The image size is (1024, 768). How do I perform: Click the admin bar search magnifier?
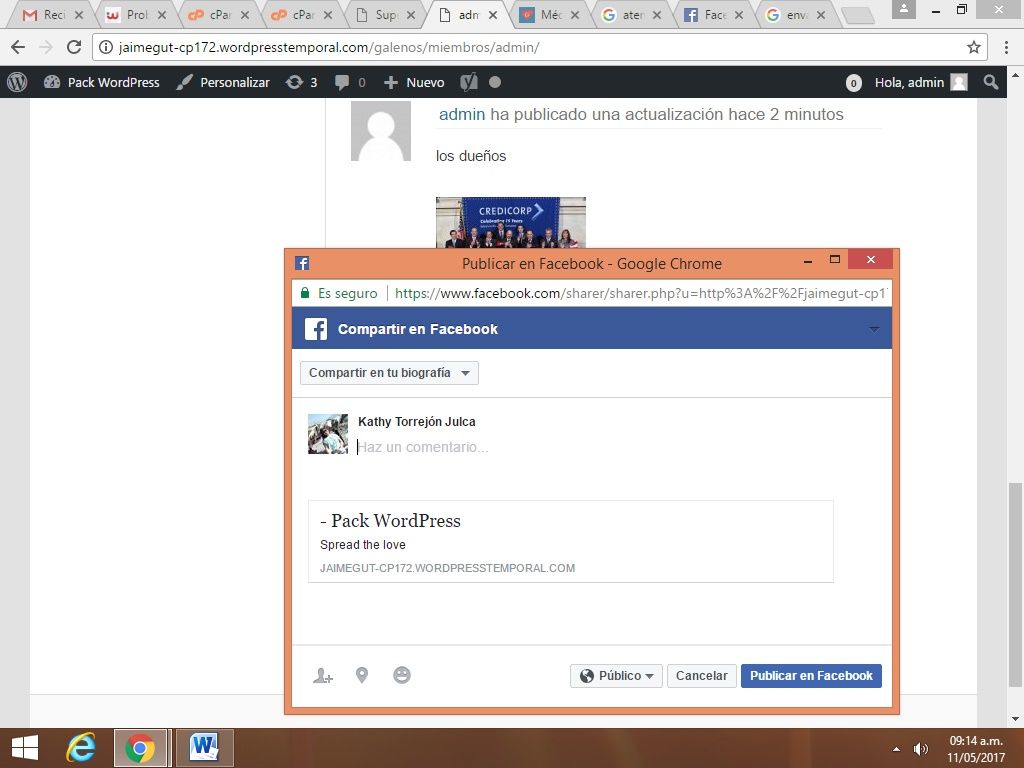point(991,82)
